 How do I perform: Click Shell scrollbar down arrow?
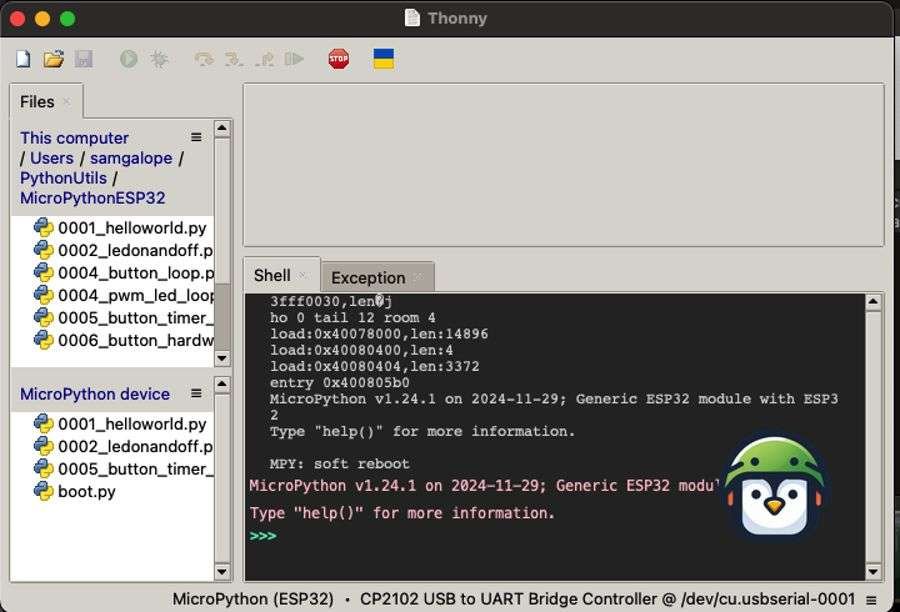point(873,572)
